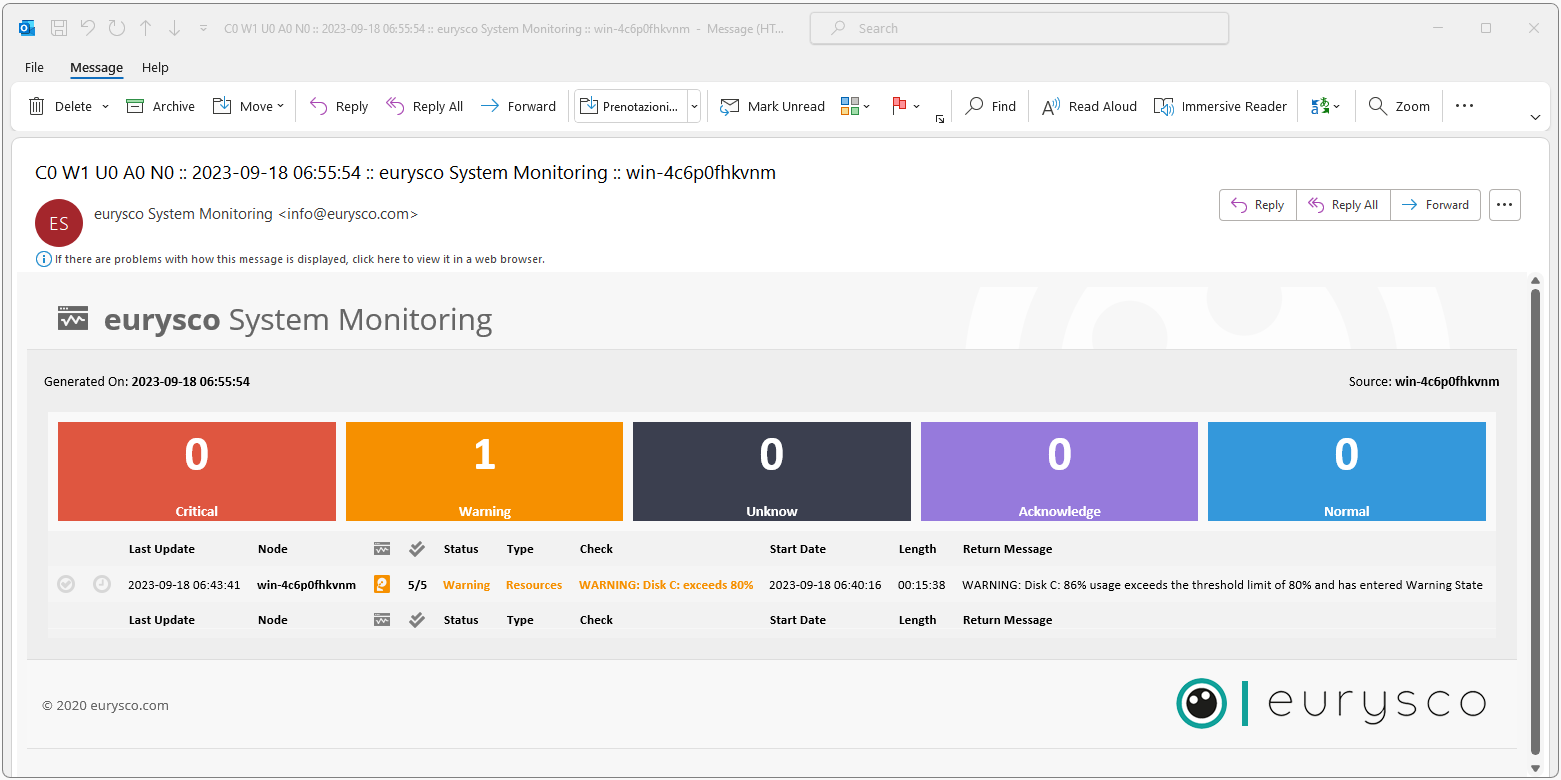Click the red Follow Up flag
Viewport: 1561px width, 780px height.
pos(898,106)
